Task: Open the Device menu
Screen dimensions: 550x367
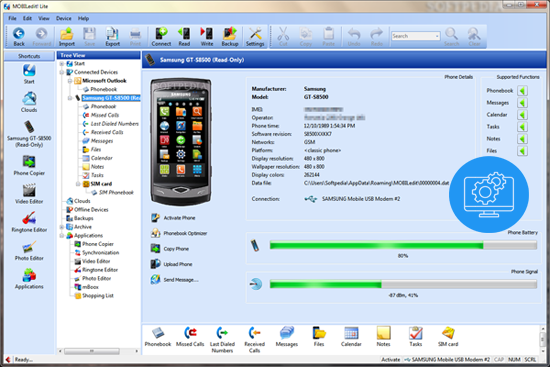Action: (x=63, y=18)
